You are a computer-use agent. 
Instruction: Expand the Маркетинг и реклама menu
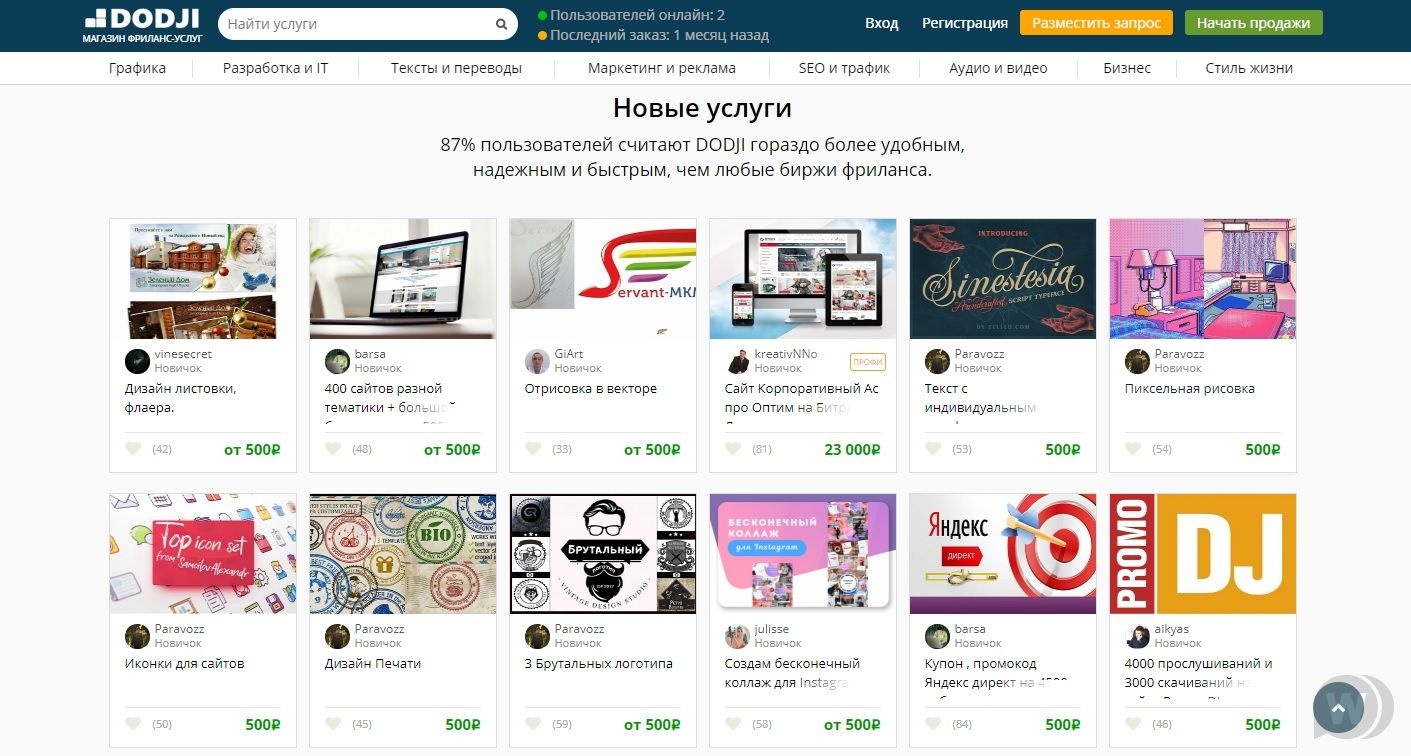click(662, 68)
